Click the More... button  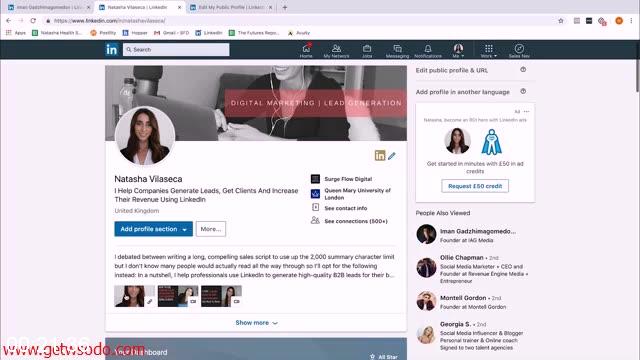(x=211, y=229)
